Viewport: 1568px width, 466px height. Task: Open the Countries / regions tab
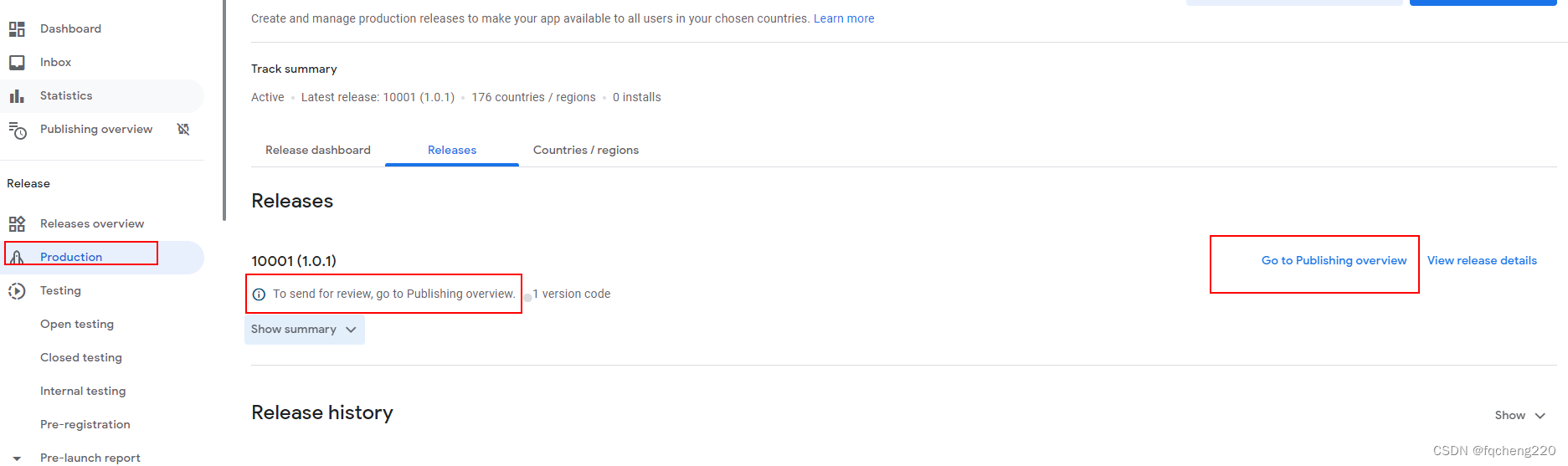click(x=586, y=151)
